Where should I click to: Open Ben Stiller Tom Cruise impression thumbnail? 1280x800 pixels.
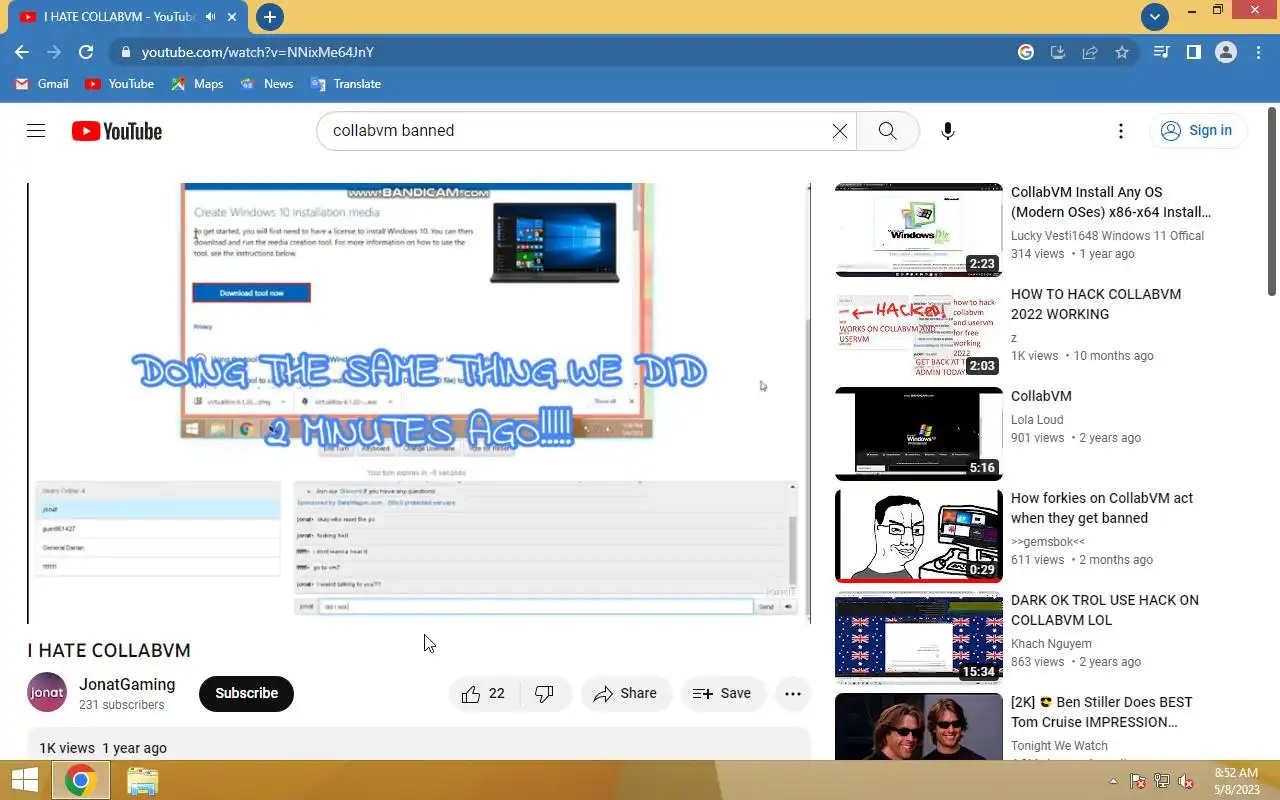919,727
